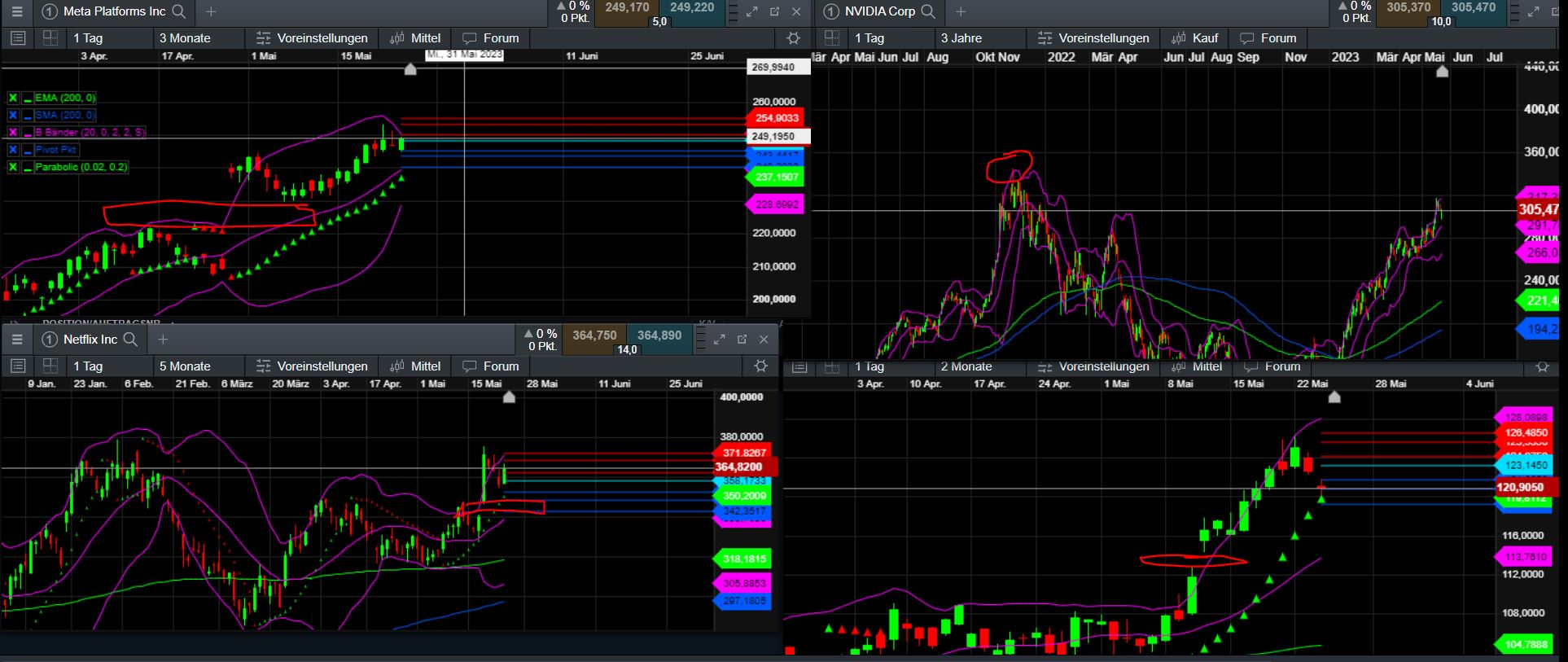Image resolution: width=1568 pixels, height=662 pixels.
Task: Click the layout grid icon in NVIDIA toolbar
Action: 831,38
